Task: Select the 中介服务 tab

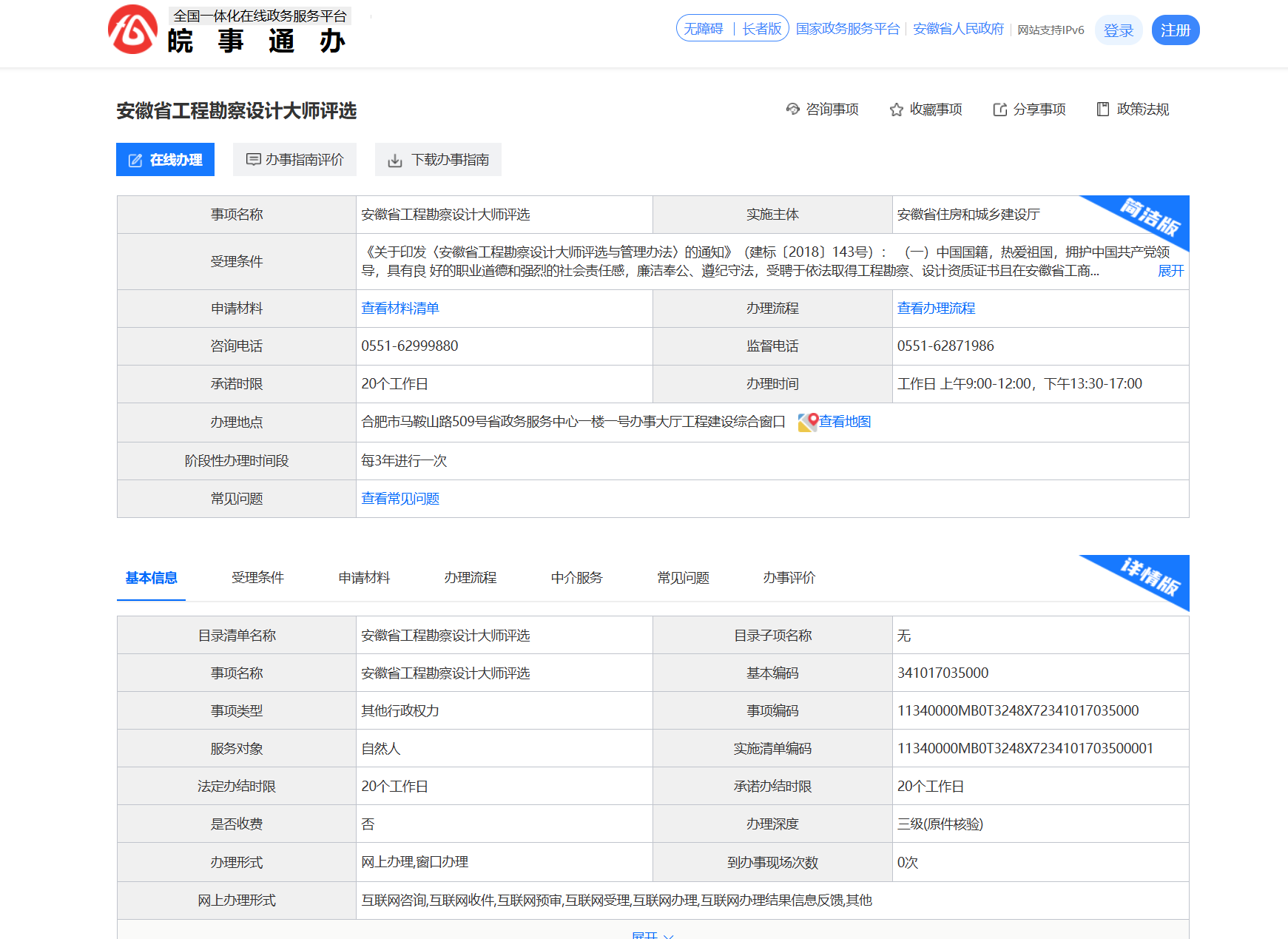Action: click(x=577, y=578)
